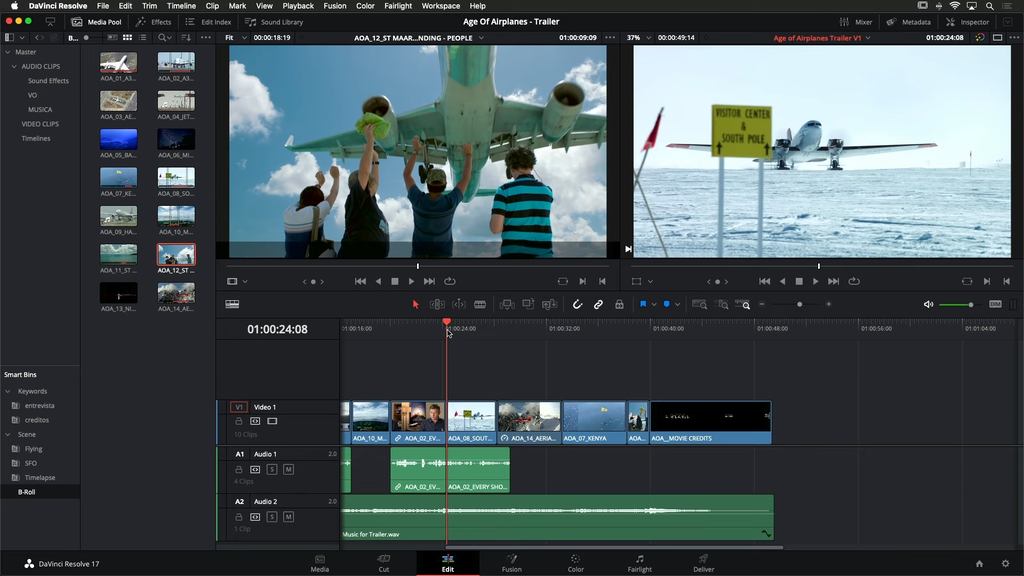
Task: Click the Overwrite Clip icon
Action: [528, 304]
